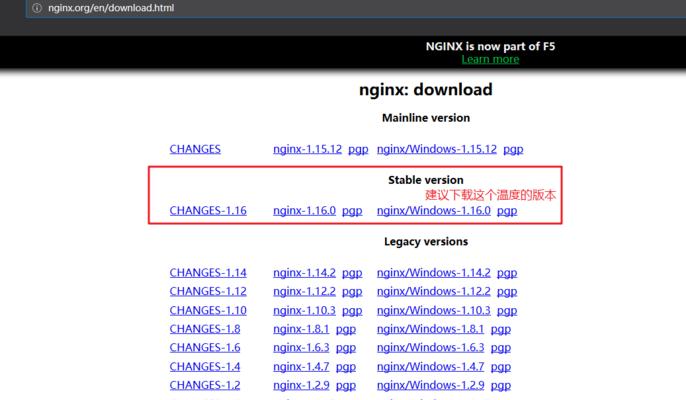686x400 pixels.
Task: Click the nginx.org/en/download.html address bar
Action: 355,8
